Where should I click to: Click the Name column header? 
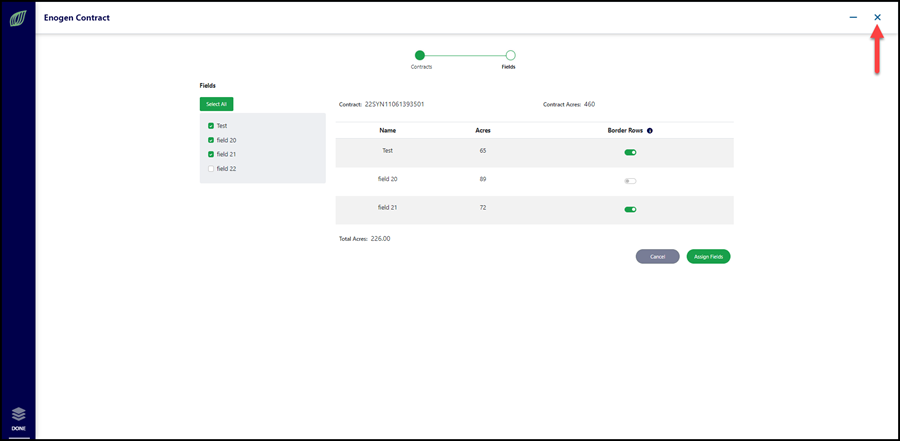click(387, 131)
